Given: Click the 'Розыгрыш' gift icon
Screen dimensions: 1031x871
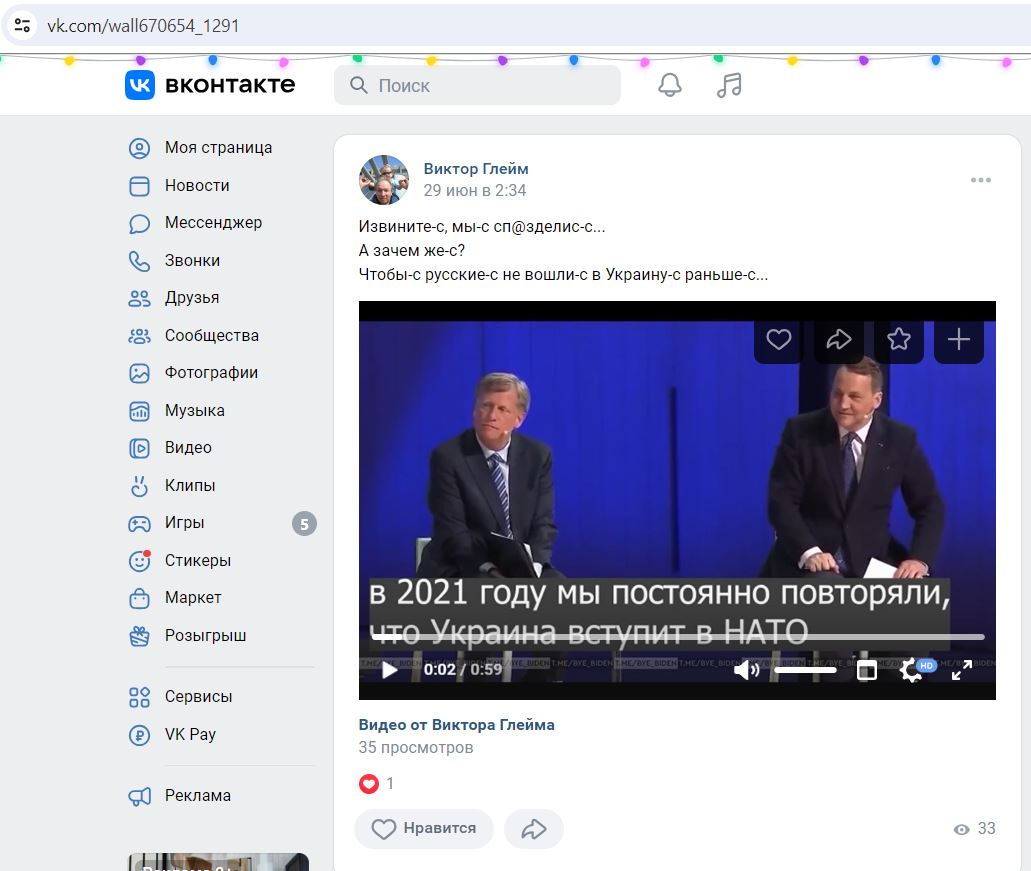Looking at the screenshot, I should pyautogui.click(x=139, y=636).
